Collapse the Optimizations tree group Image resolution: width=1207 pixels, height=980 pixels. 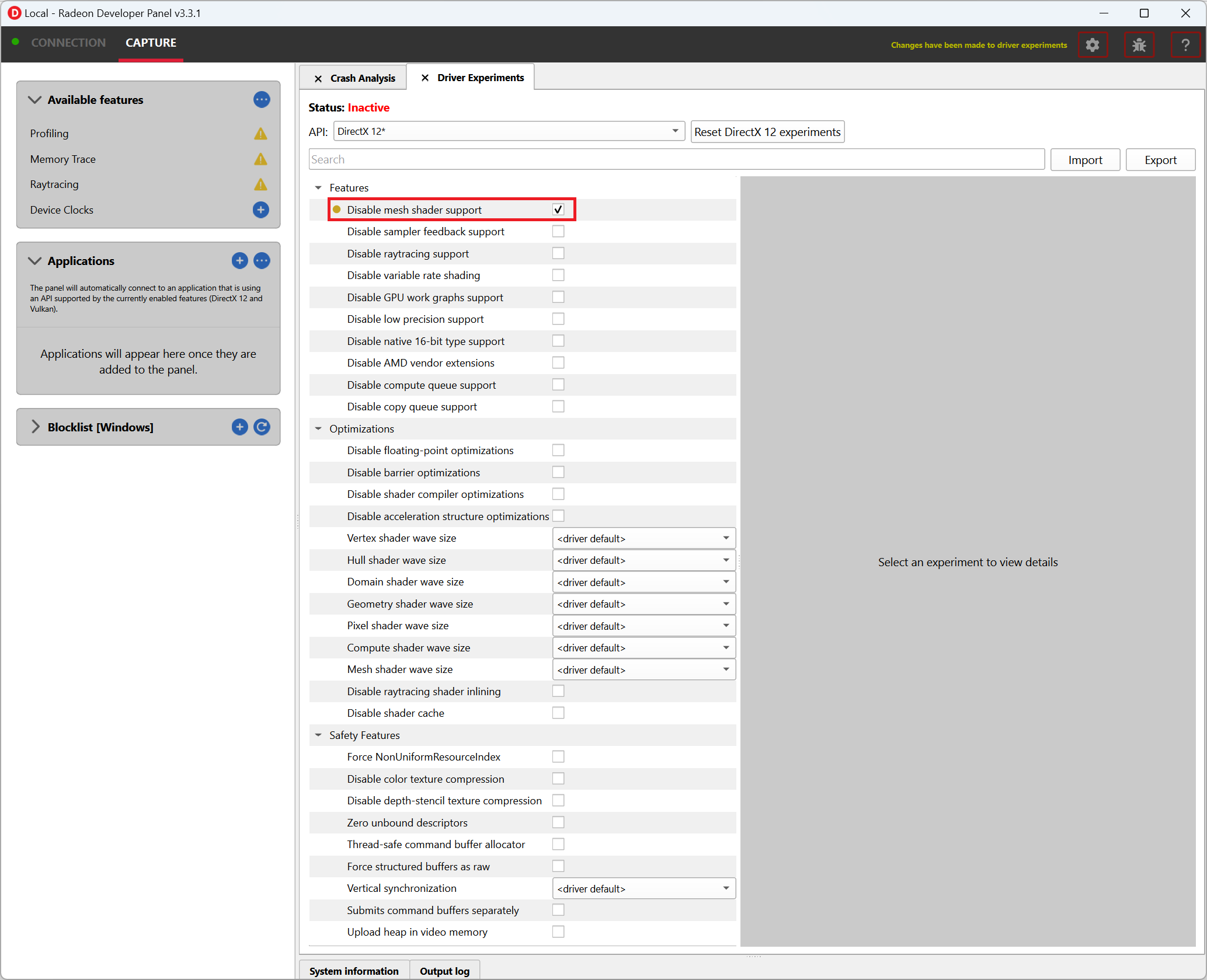(x=318, y=429)
